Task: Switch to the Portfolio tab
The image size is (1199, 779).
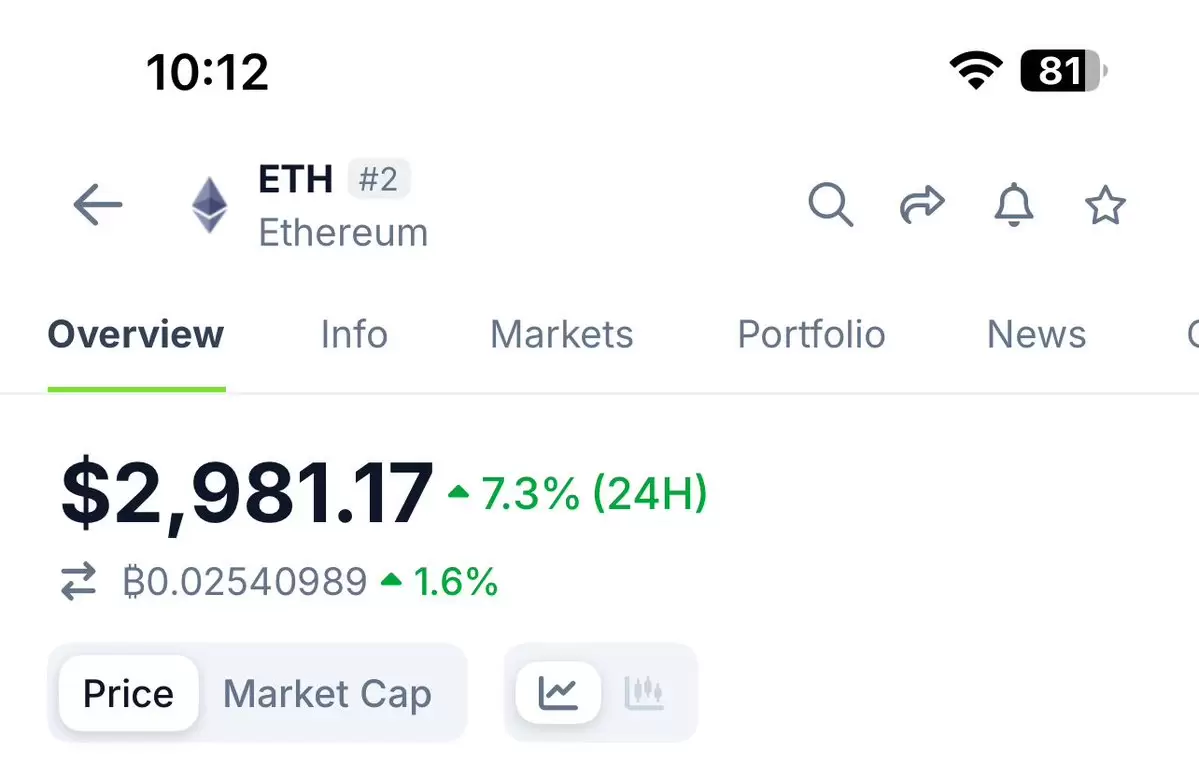Action: pyautogui.click(x=811, y=334)
